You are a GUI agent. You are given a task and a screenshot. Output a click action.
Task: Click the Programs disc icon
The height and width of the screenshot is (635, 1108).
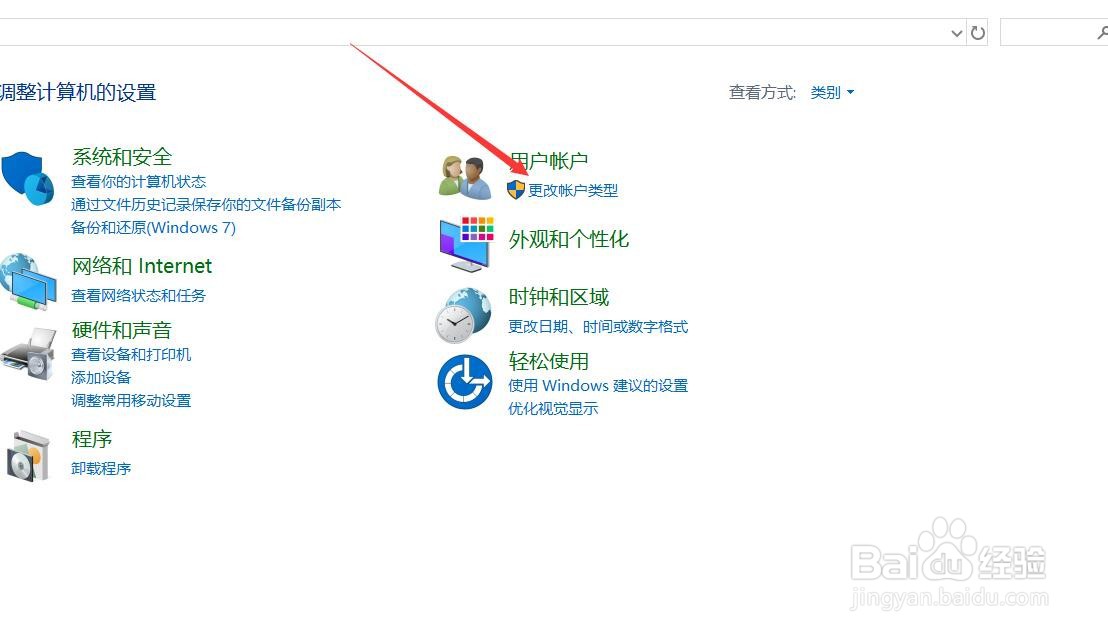point(28,456)
